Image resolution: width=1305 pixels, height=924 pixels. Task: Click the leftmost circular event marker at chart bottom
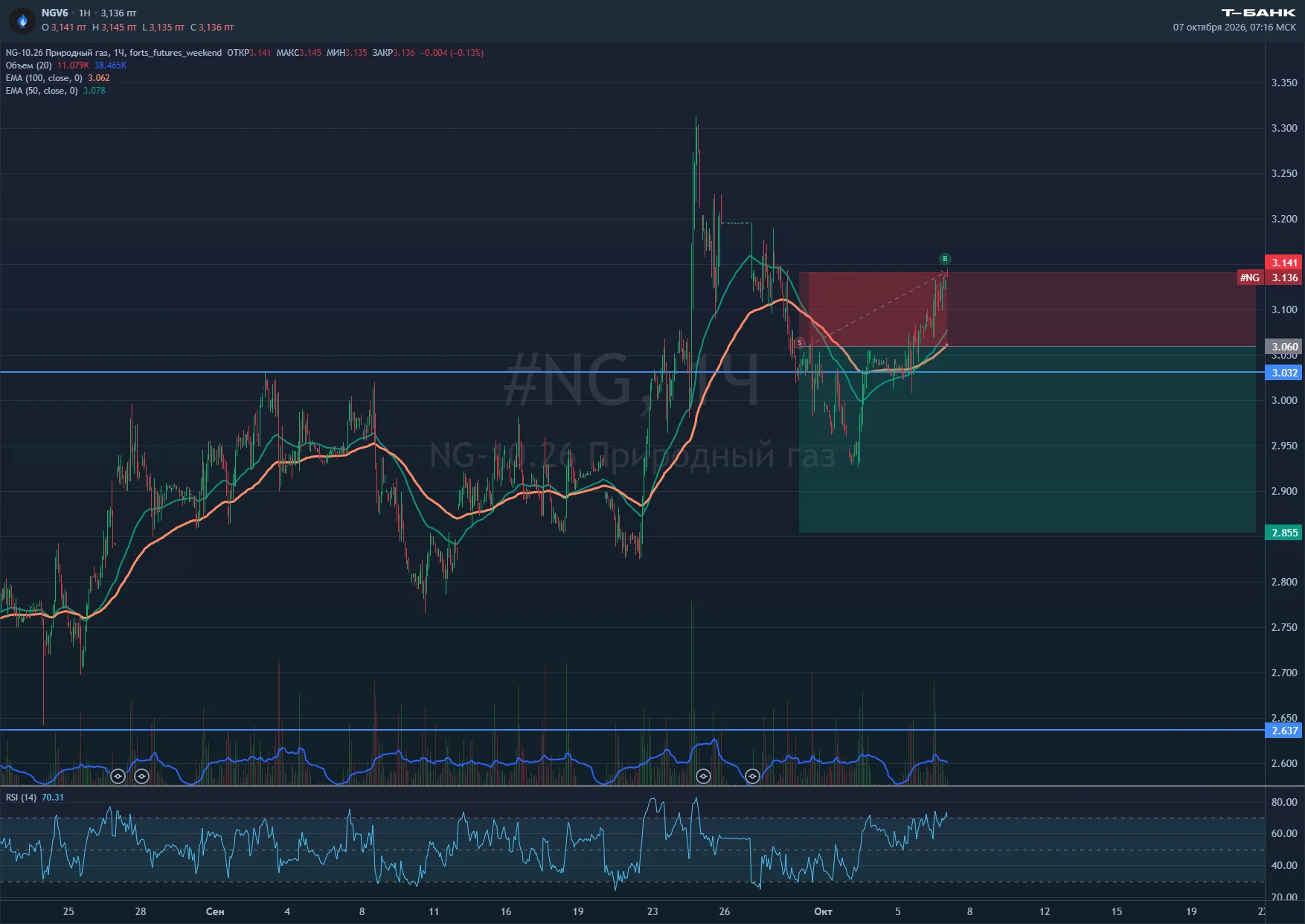(118, 776)
